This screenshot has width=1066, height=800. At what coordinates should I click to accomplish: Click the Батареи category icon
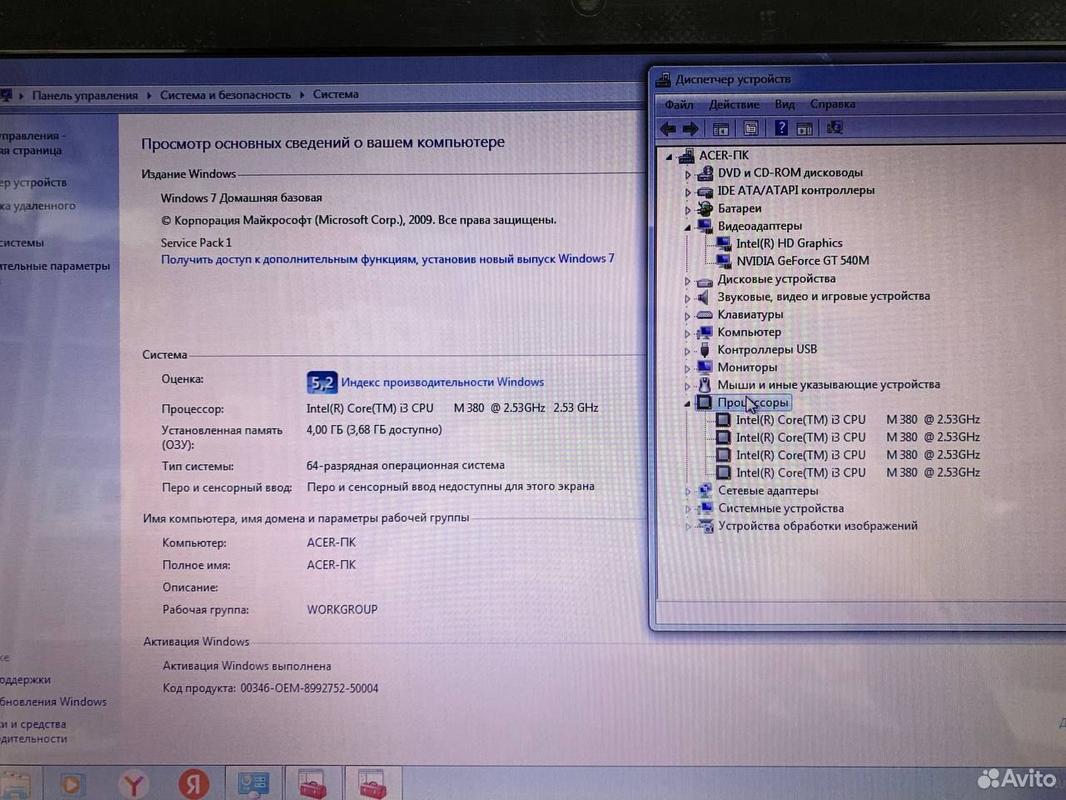tap(705, 209)
